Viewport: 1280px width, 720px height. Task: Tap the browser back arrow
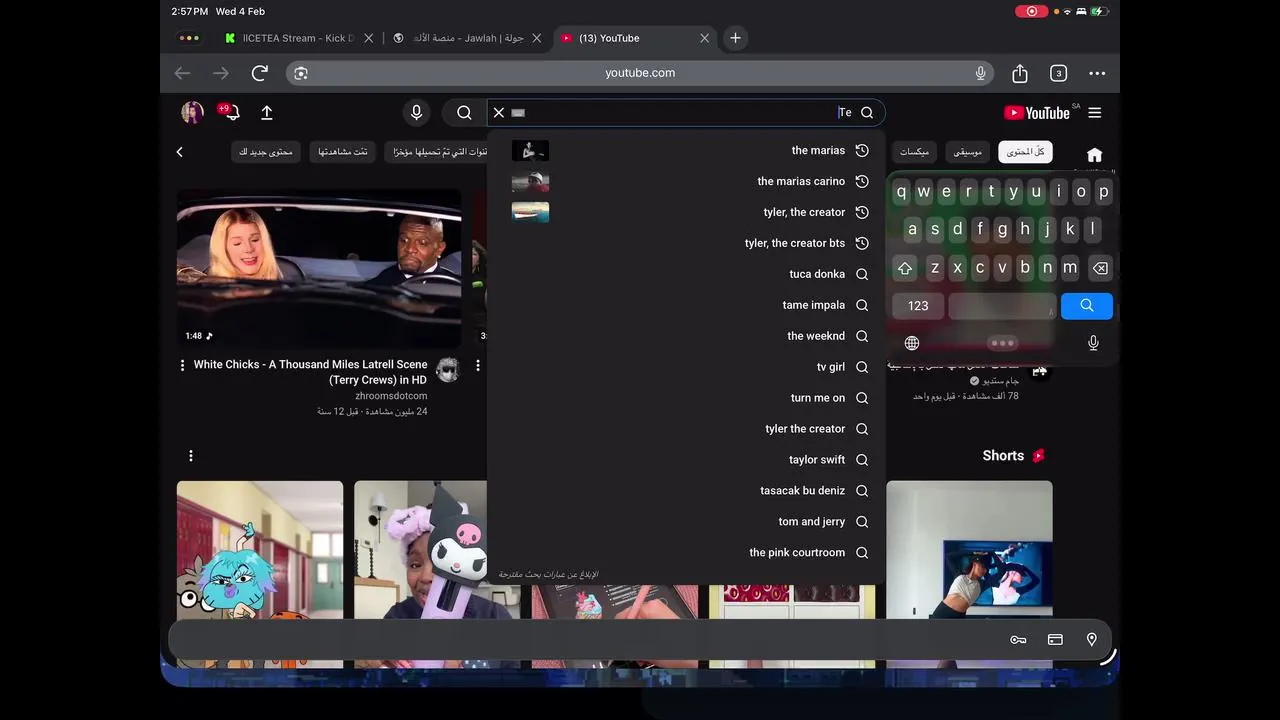182,73
